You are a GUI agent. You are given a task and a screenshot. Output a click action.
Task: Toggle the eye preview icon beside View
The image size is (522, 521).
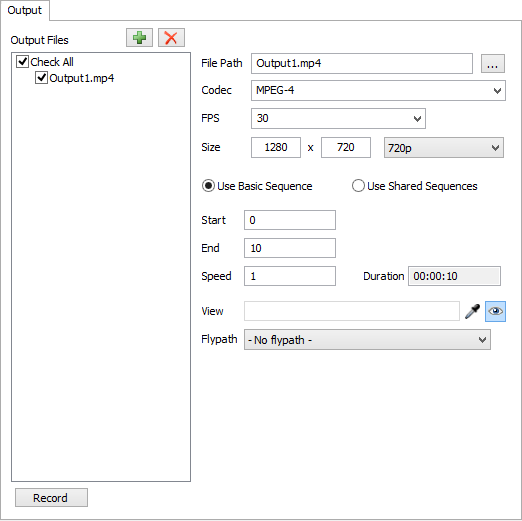click(495, 311)
